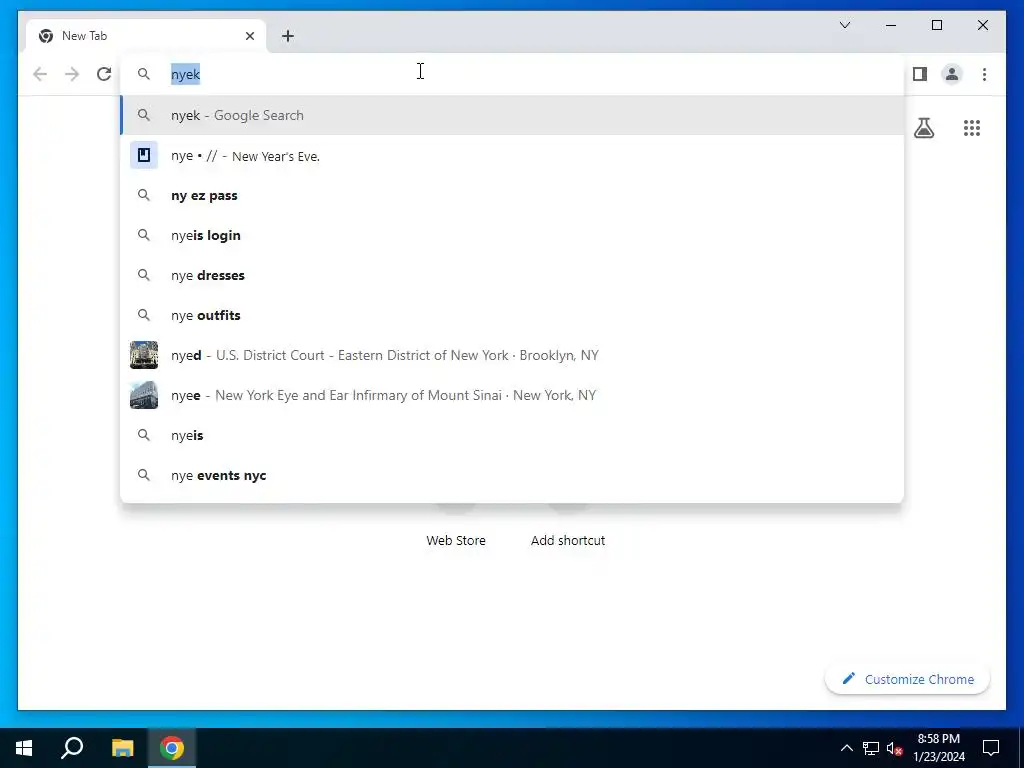
Task: Open Customize Chrome
Action: coord(907,679)
